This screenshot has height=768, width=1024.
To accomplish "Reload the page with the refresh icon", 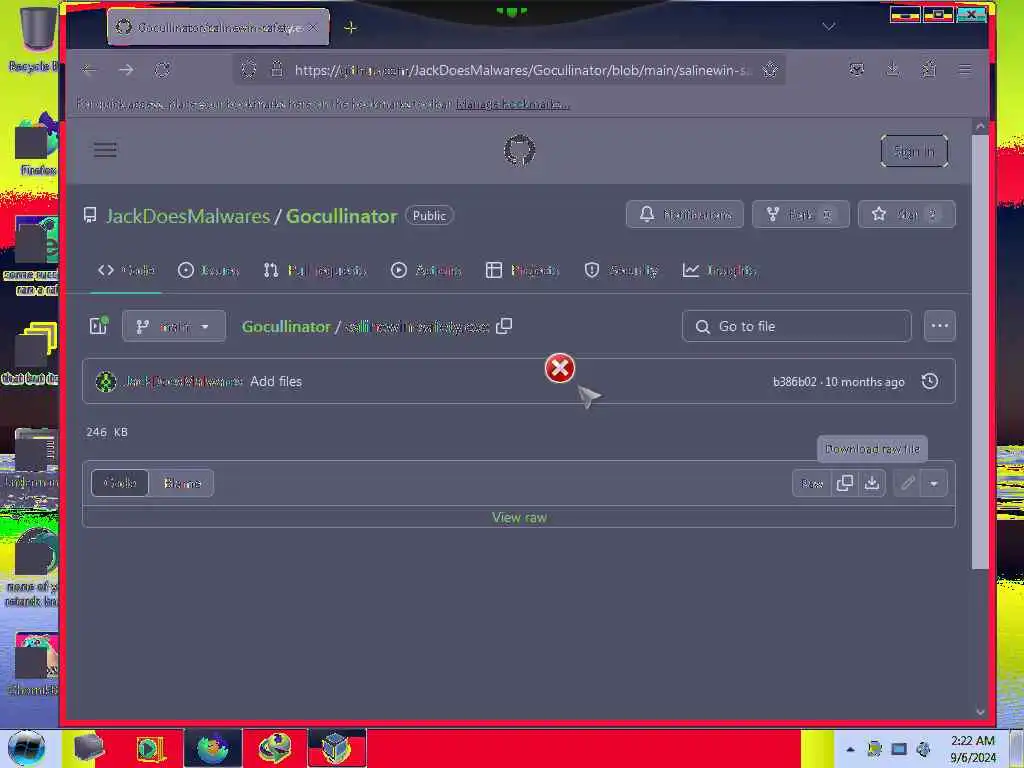I will [x=162, y=70].
